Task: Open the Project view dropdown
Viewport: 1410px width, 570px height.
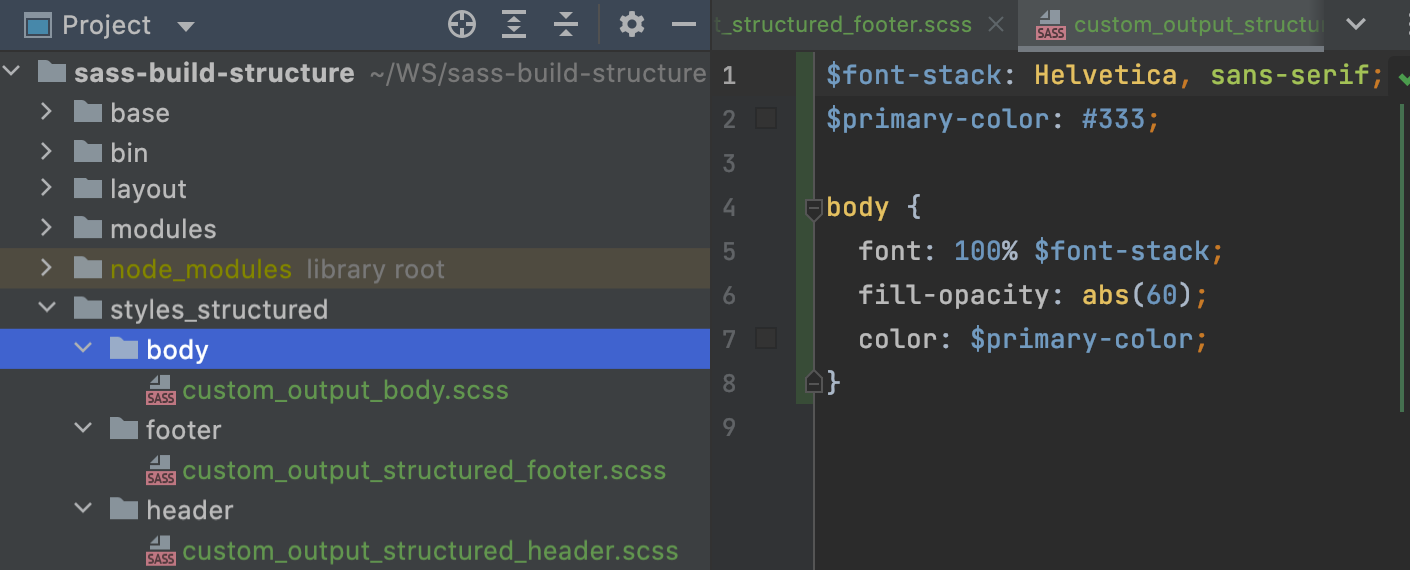Action: (x=185, y=26)
